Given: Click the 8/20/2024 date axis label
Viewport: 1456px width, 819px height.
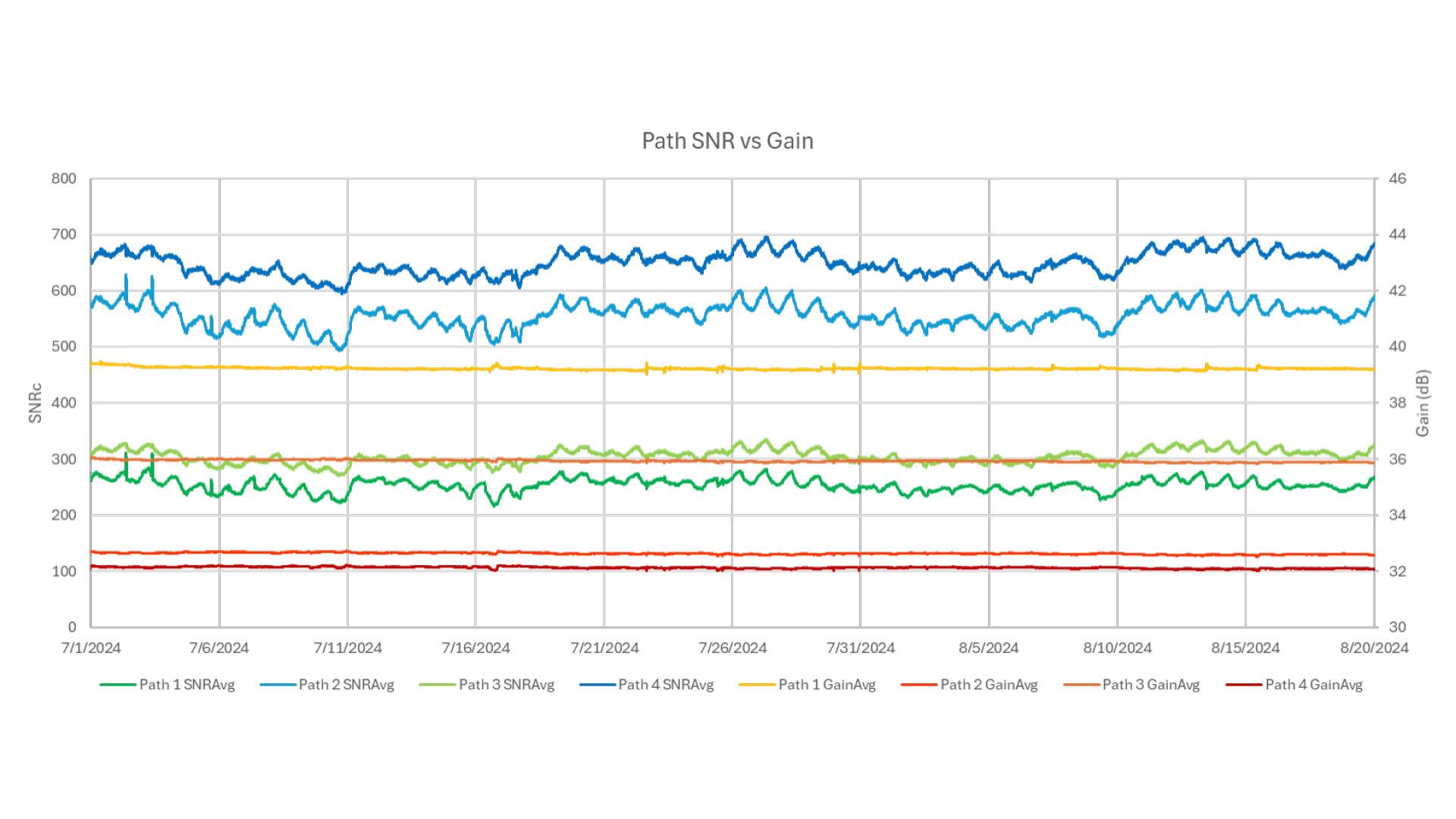Looking at the screenshot, I should click(1374, 648).
